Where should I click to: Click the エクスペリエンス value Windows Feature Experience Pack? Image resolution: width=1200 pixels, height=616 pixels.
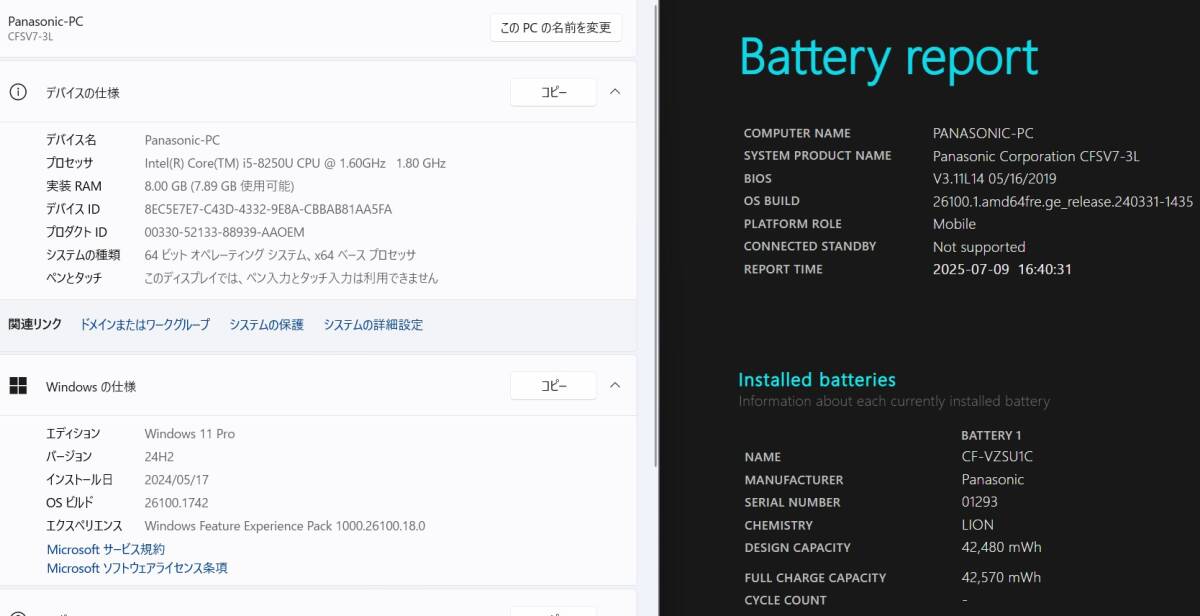(x=285, y=526)
